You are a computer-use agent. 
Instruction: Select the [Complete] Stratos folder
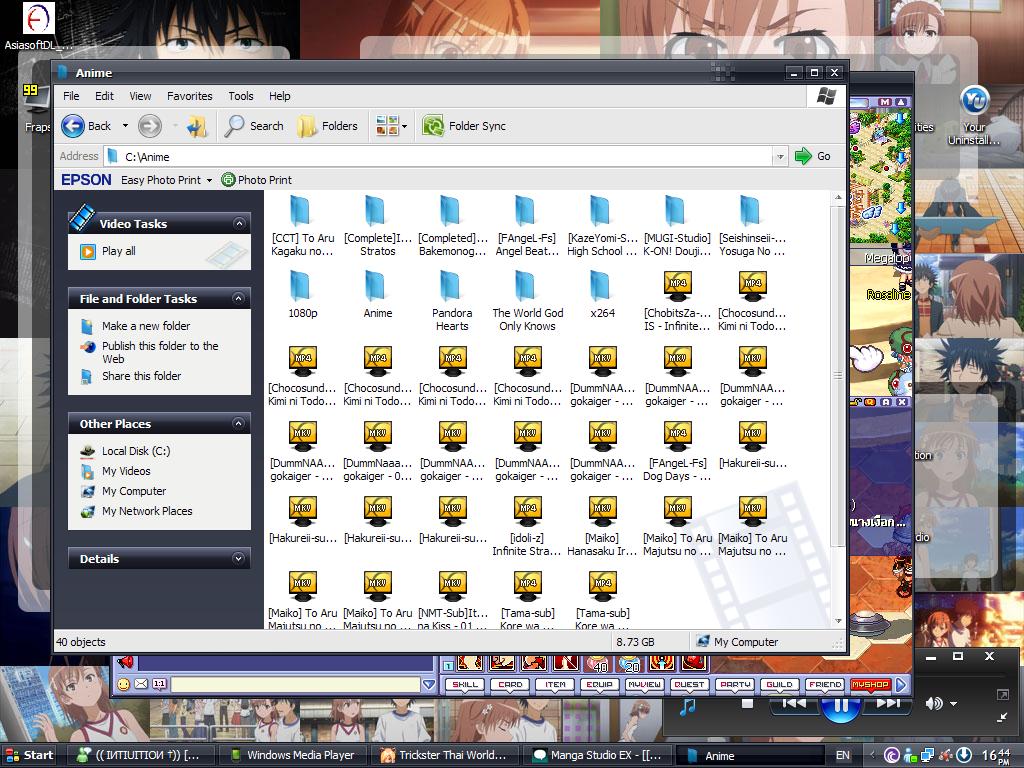[377, 226]
